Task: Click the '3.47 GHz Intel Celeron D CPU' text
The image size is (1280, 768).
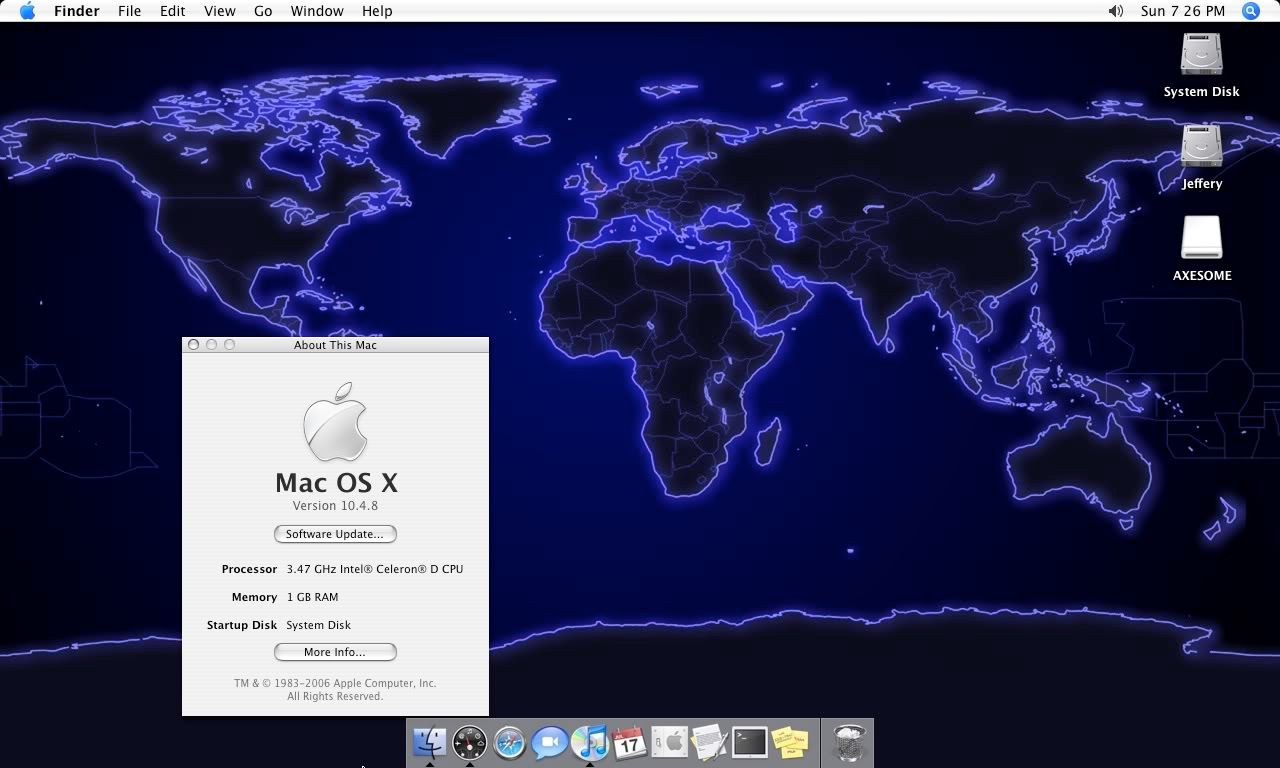Action: (x=375, y=569)
